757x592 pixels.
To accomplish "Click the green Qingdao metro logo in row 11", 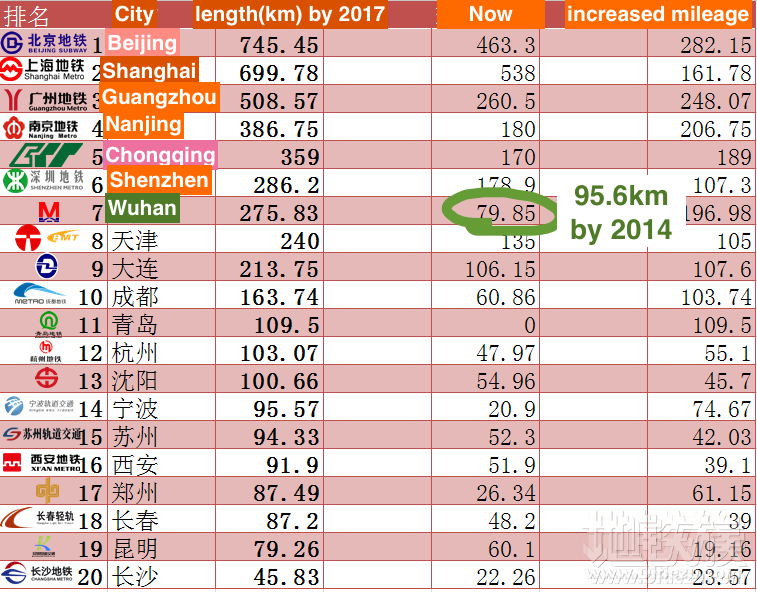I will 48,324.
